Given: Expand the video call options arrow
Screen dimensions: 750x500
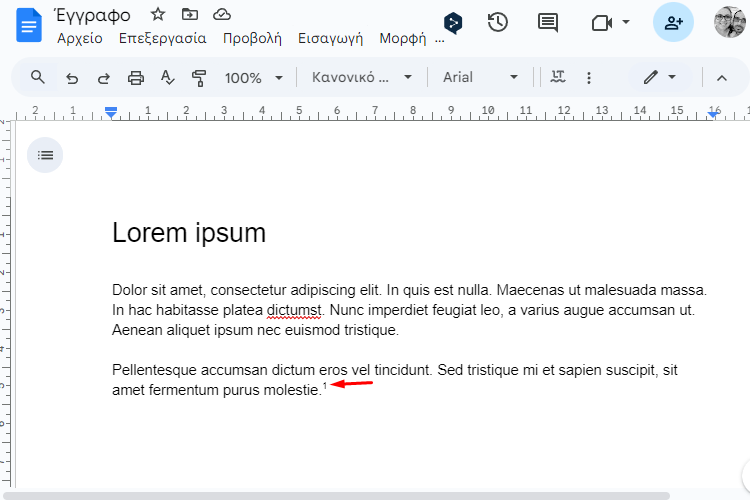Looking at the screenshot, I should [x=626, y=22].
